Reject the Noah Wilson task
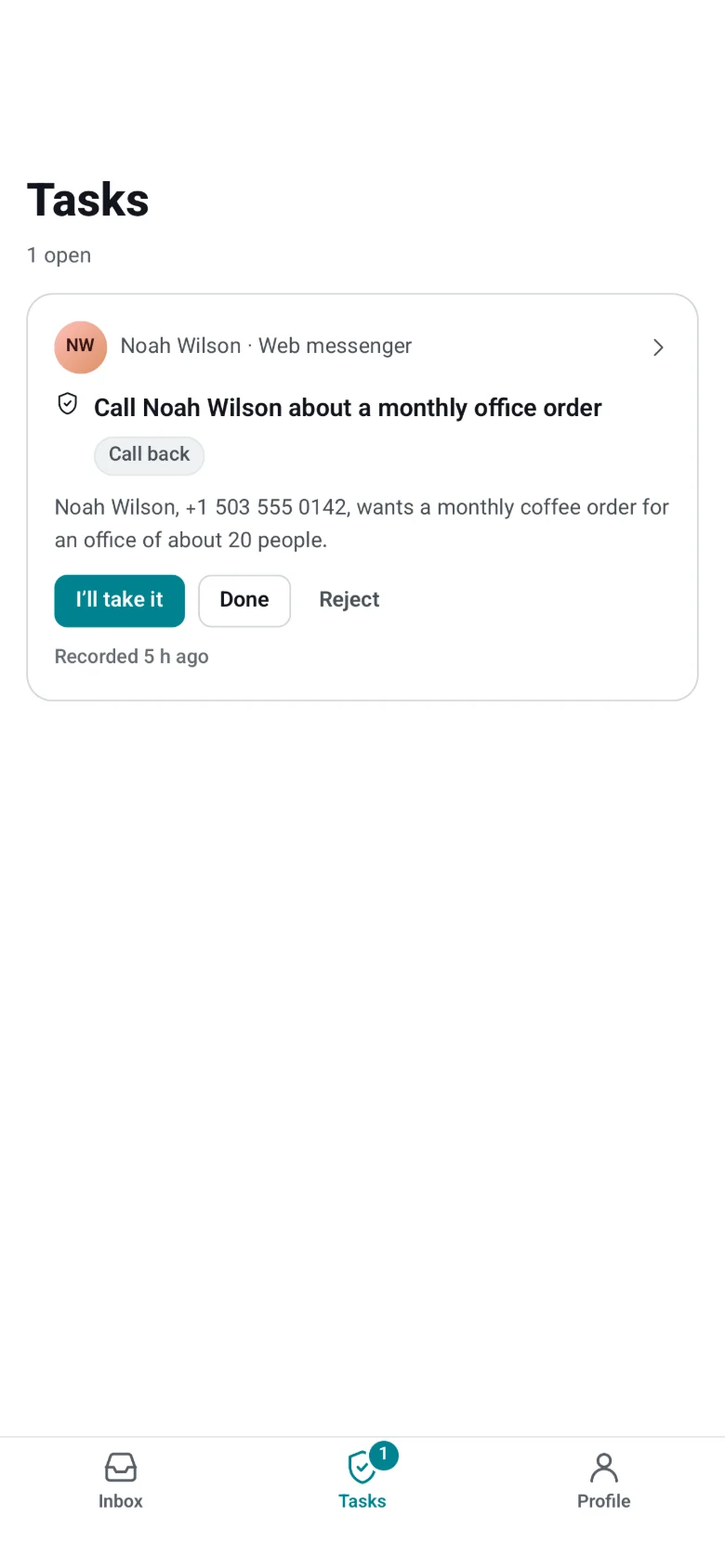The image size is (725, 1568). pyautogui.click(x=349, y=600)
